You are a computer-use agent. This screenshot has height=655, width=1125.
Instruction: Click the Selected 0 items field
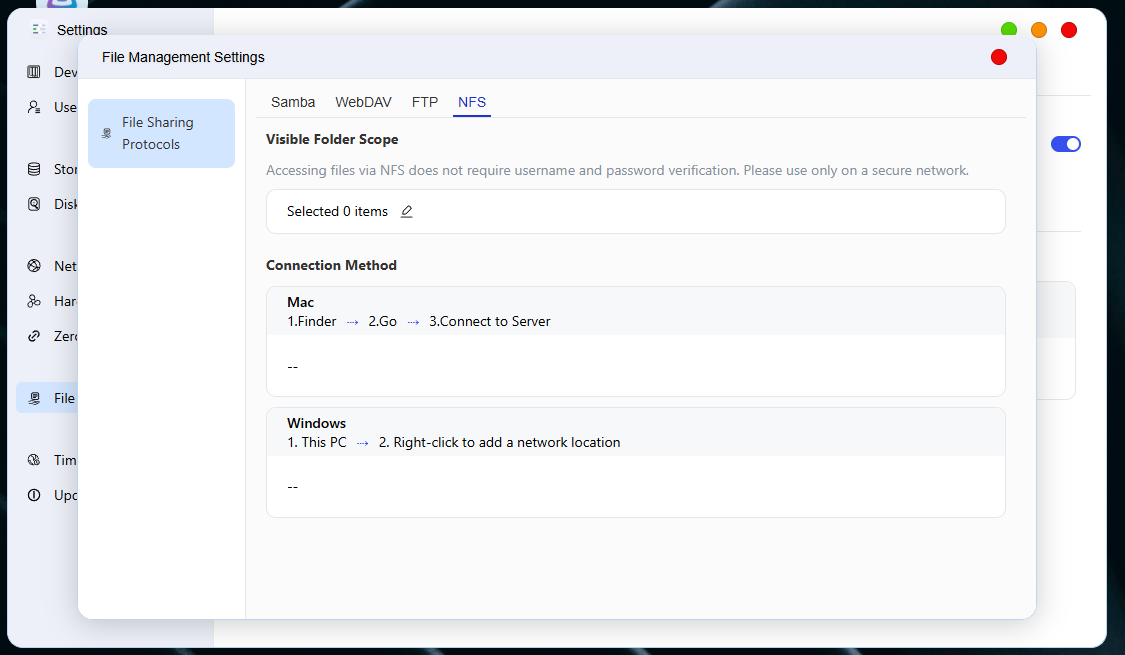[636, 212]
